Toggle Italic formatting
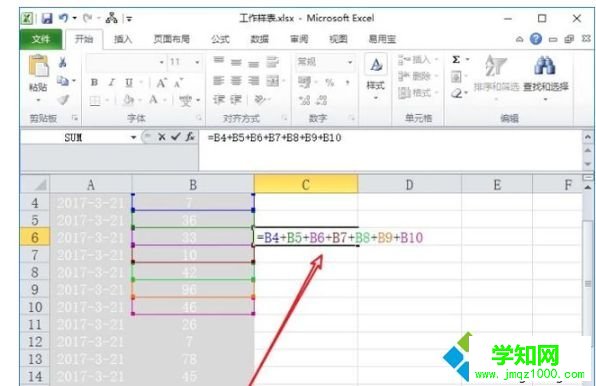This screenshot has height=386, width=596. 112,82
